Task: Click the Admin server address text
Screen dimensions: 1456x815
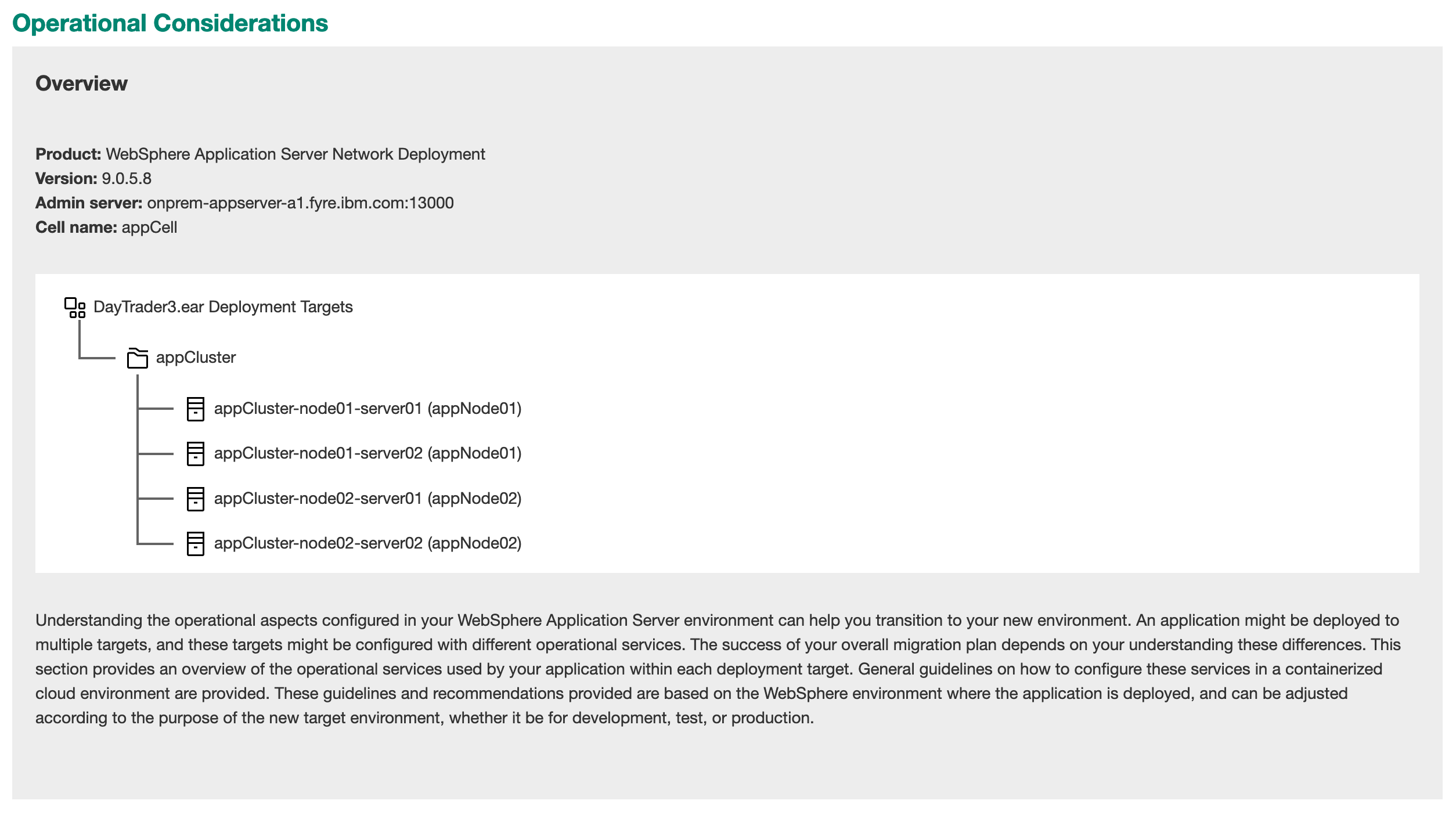Action: tap(301, 203)
